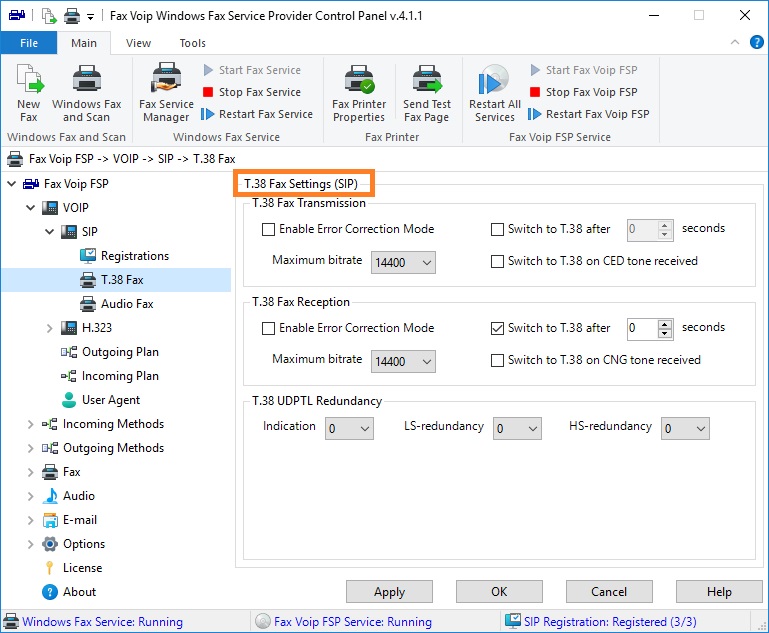Expand the Options tree node
Viewport: 769px width, 633px height.
[30, 544]
